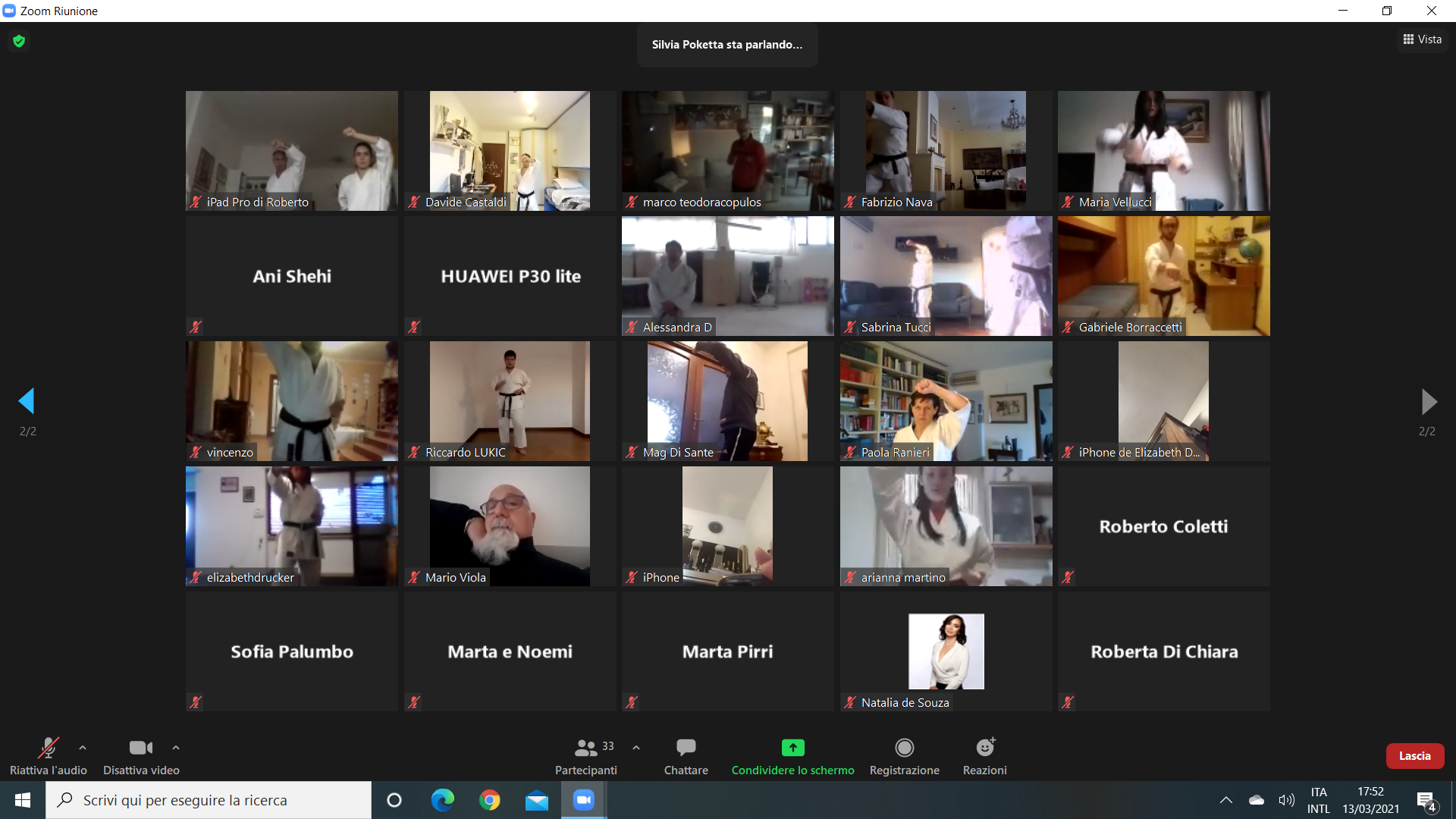This screenshot has width=1456, height=819.
Task: Open the OneDrive cloud icon in the tray
Action: [1257, 800]
